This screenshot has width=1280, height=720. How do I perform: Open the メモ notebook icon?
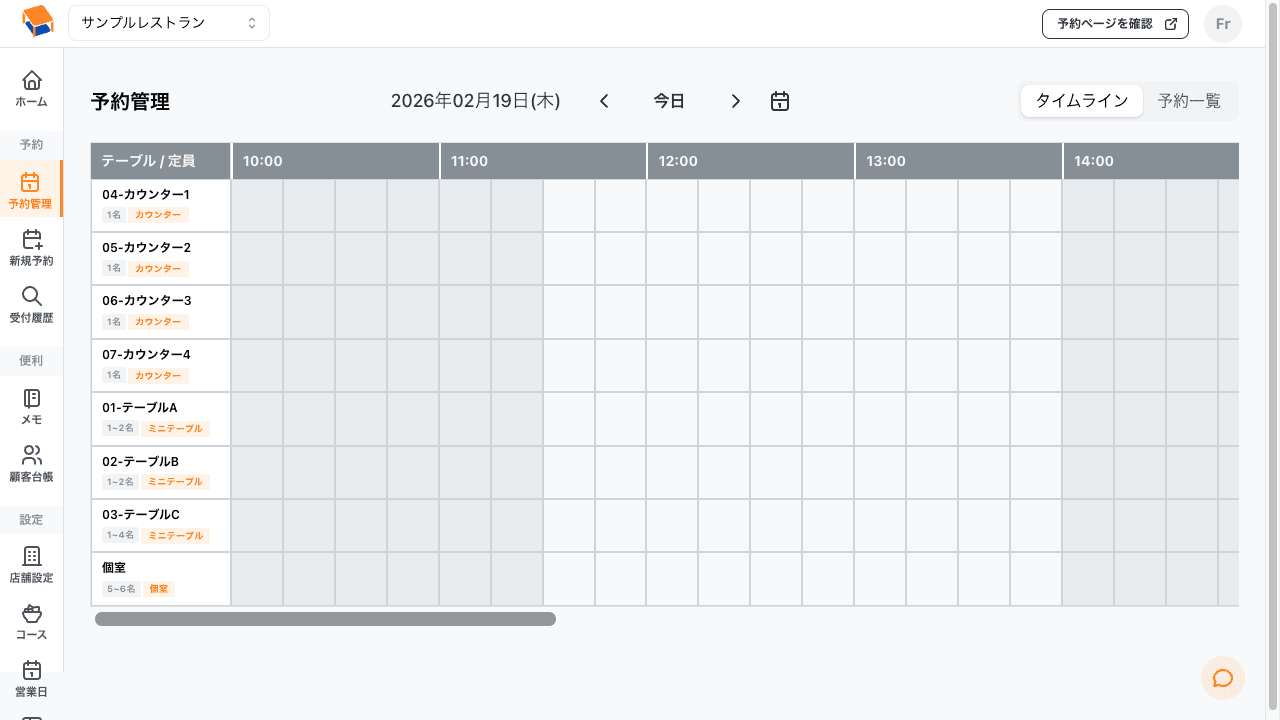click(32, 399)
